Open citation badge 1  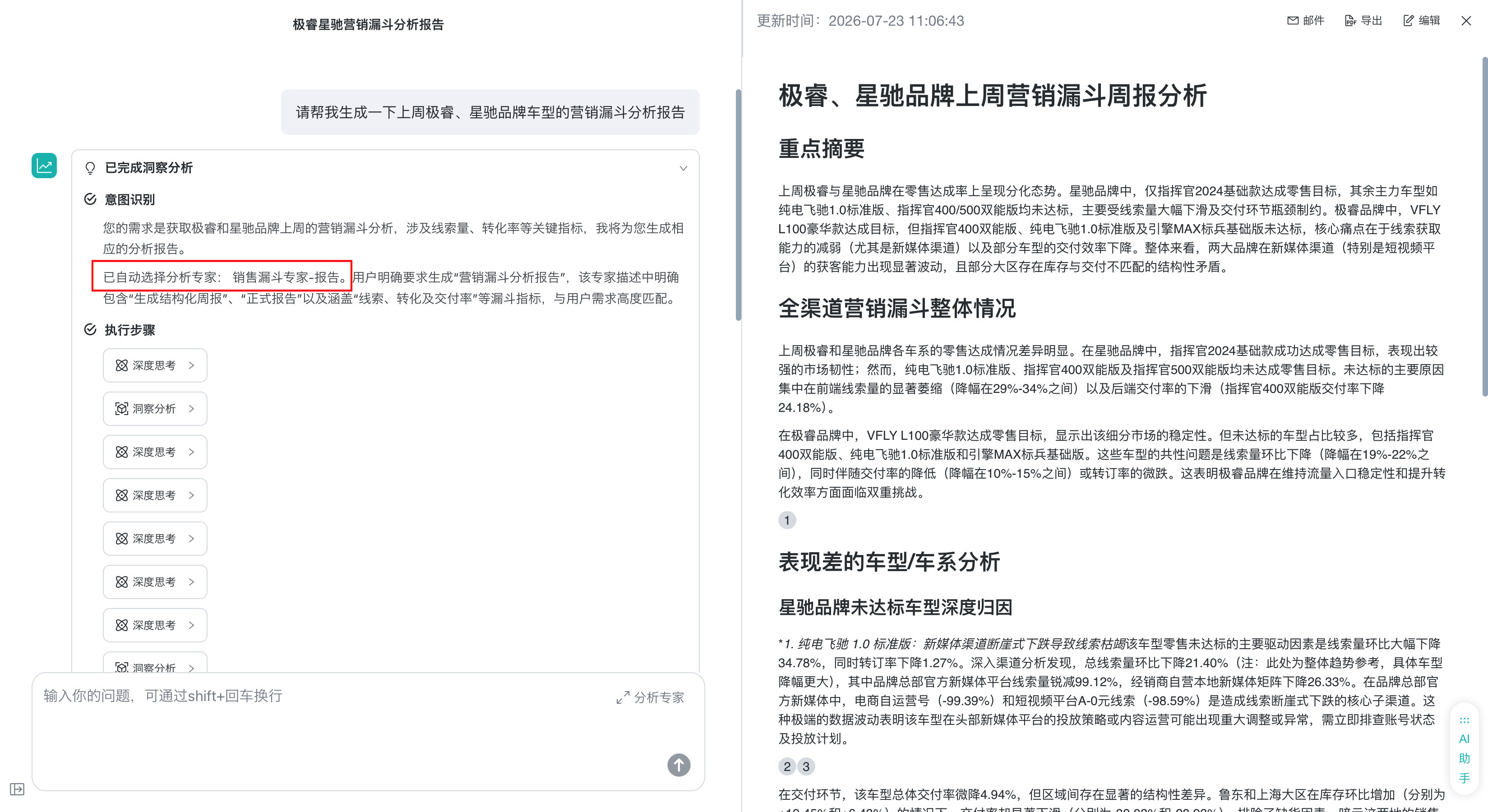[787, 520]
